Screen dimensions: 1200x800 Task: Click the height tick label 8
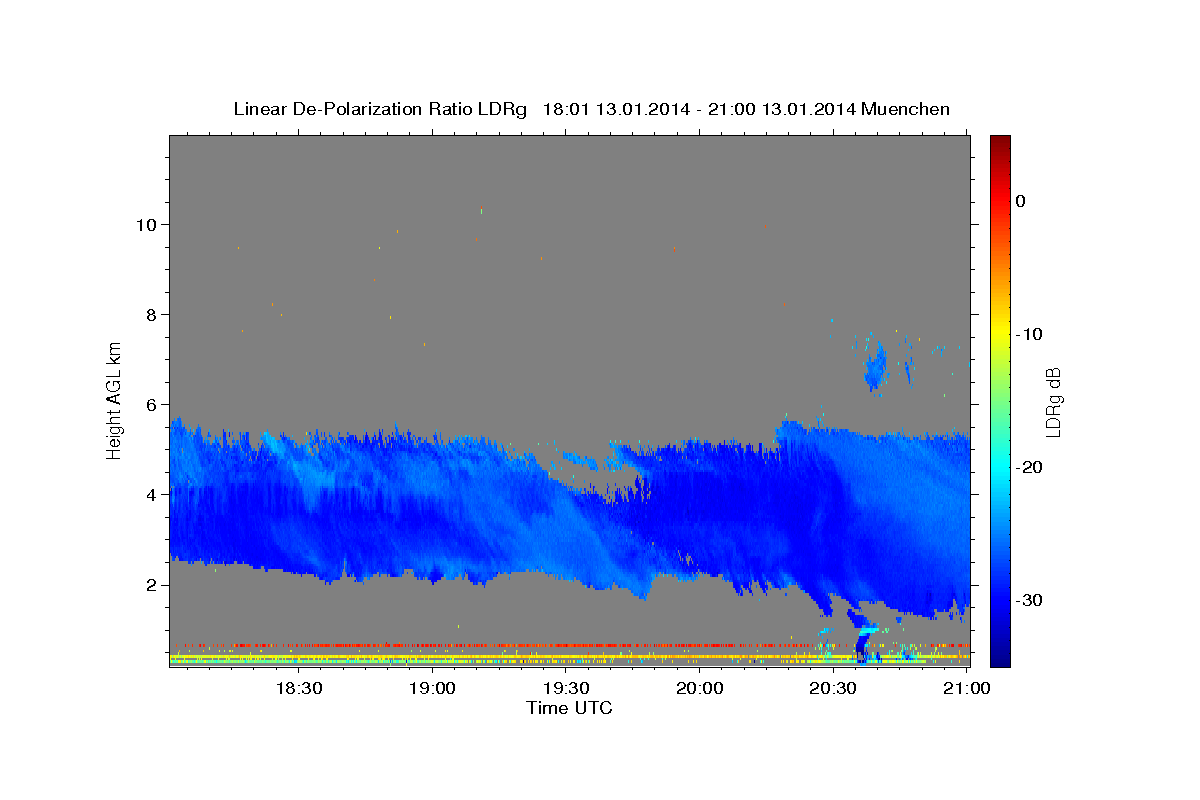pyautogui.click(x=154, y=314)
